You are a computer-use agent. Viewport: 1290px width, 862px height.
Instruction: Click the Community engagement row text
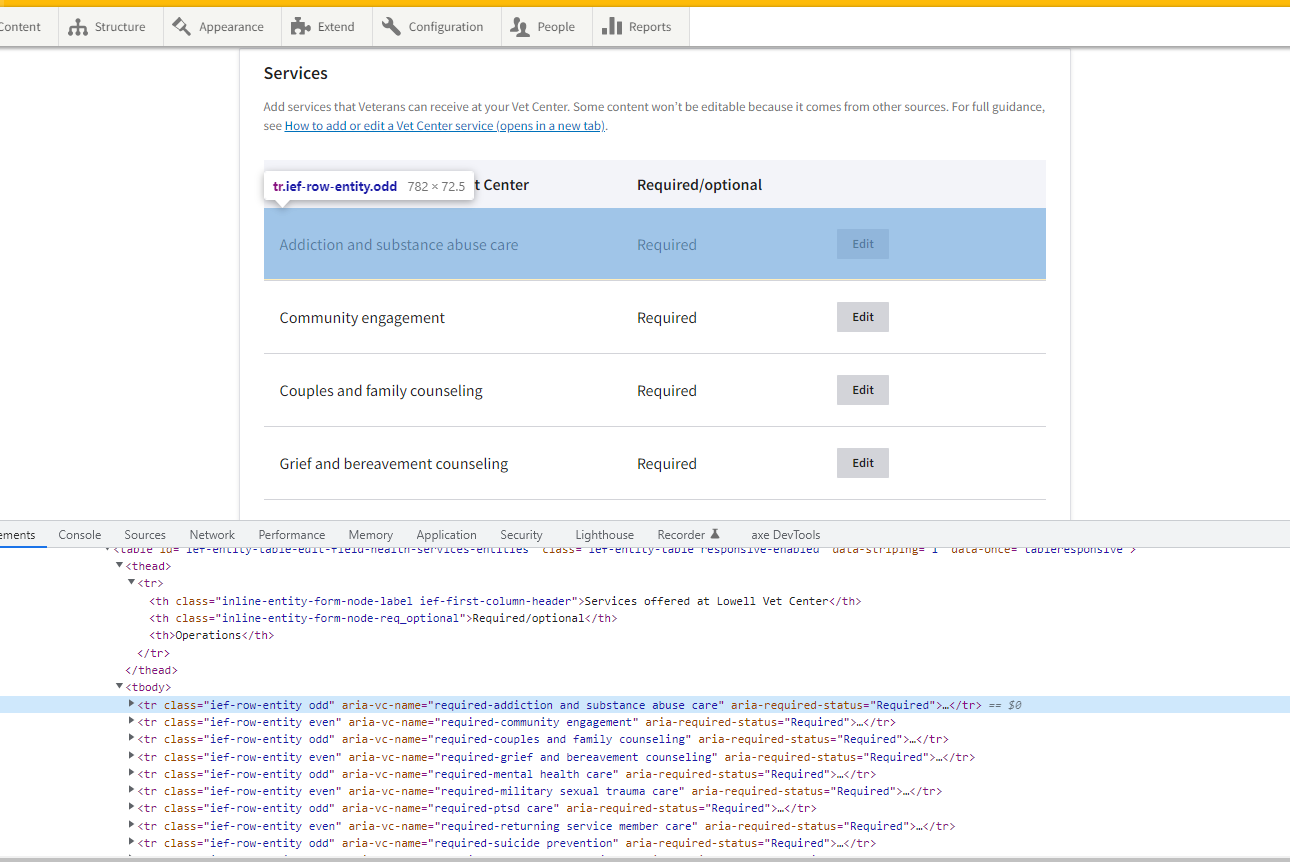tap(362, 318)
